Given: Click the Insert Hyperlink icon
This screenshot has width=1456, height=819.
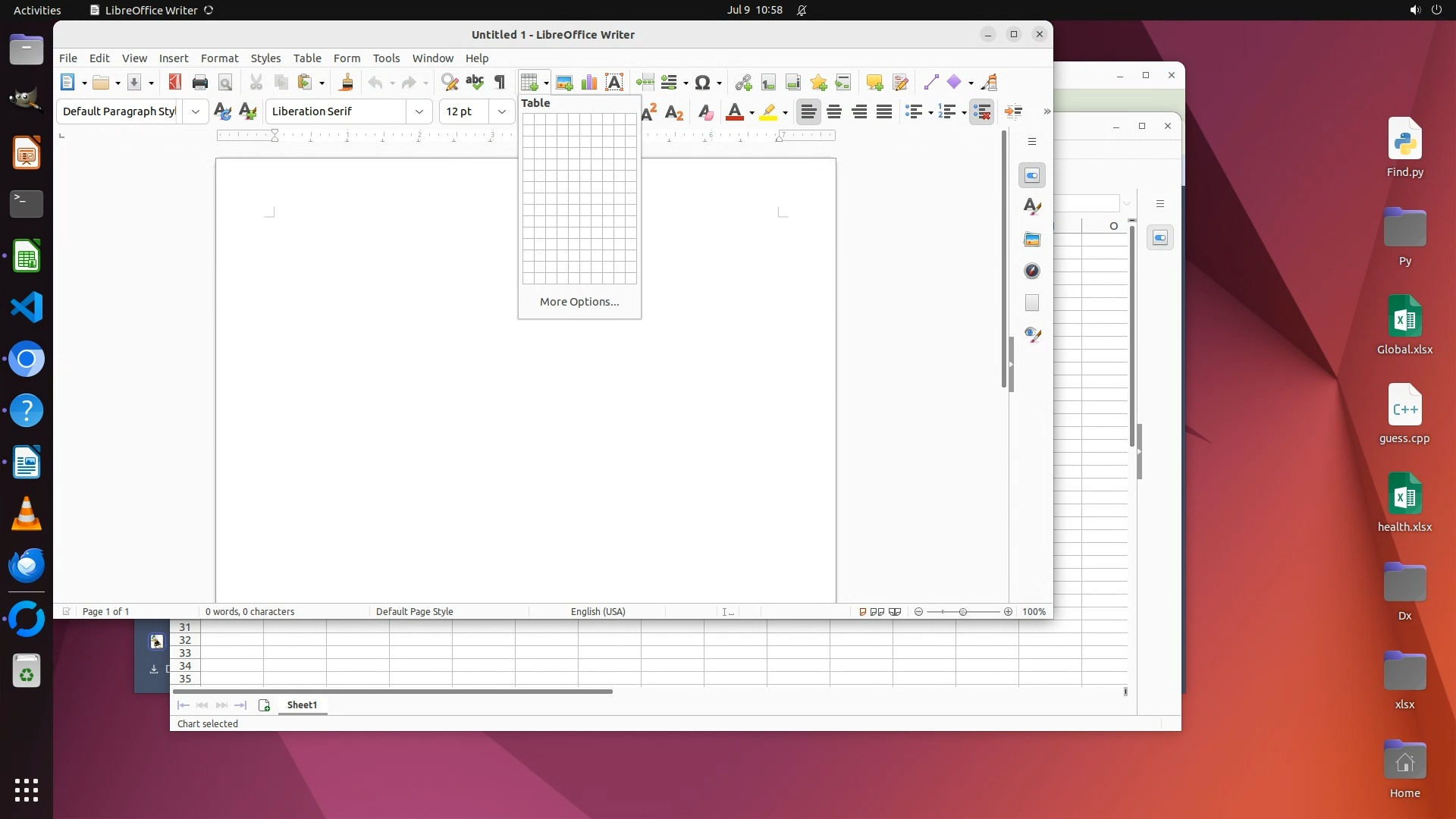Looking at the screenshot, I should point(743,83).
